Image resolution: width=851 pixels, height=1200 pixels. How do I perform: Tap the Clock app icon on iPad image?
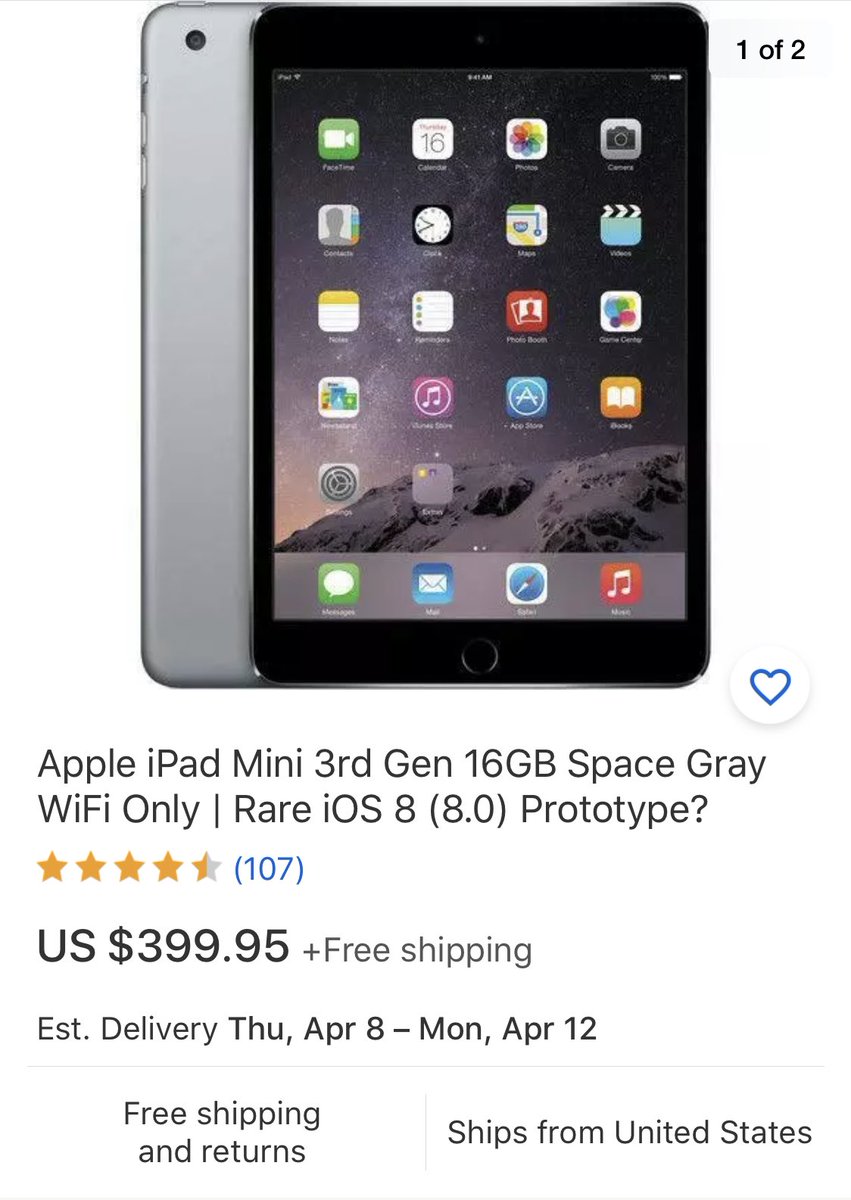pos(432,225)
